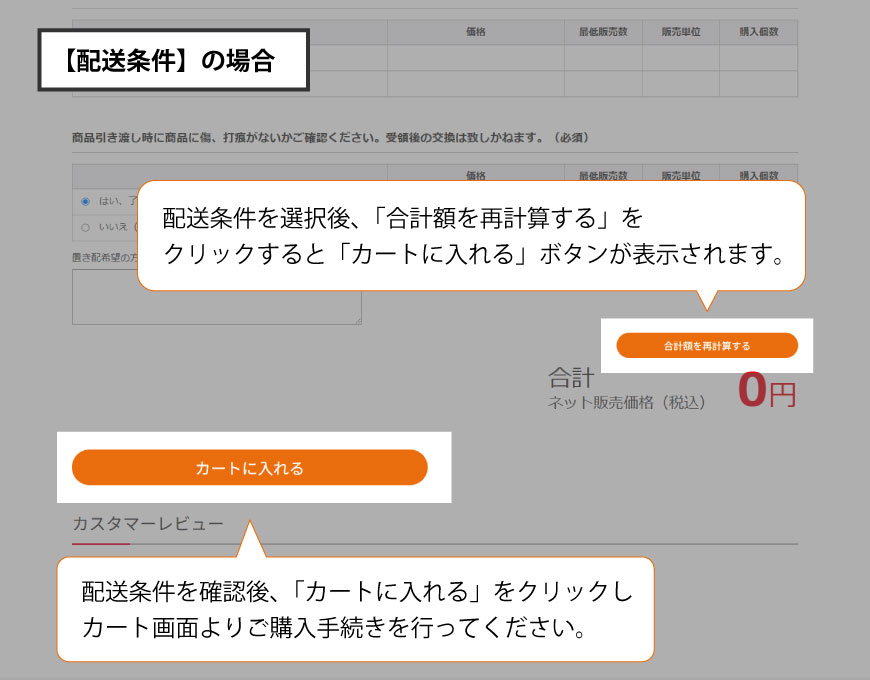
Task: Select 最低販売数 header in the lower options table
Action: click(x=603, y=175)
